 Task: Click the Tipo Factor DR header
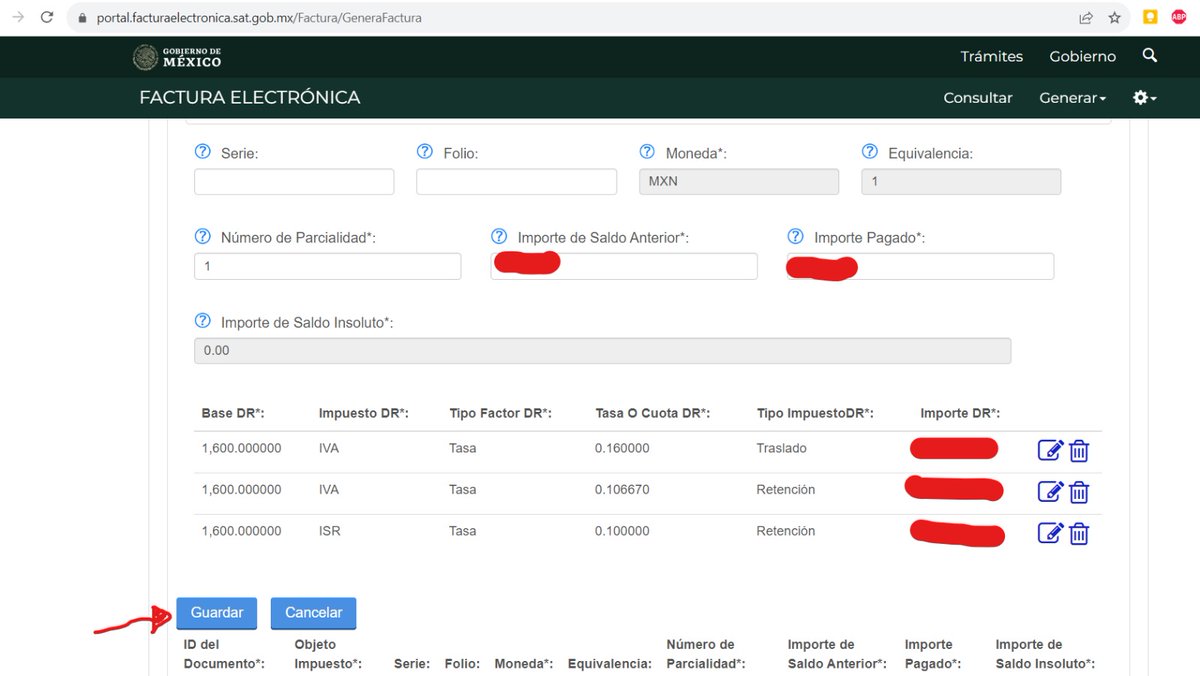[500, 413]
